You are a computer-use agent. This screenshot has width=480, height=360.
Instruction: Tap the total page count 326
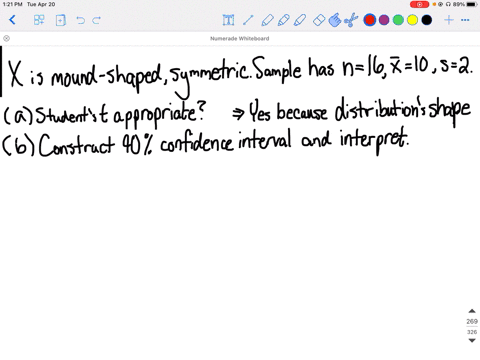point(472,332)
